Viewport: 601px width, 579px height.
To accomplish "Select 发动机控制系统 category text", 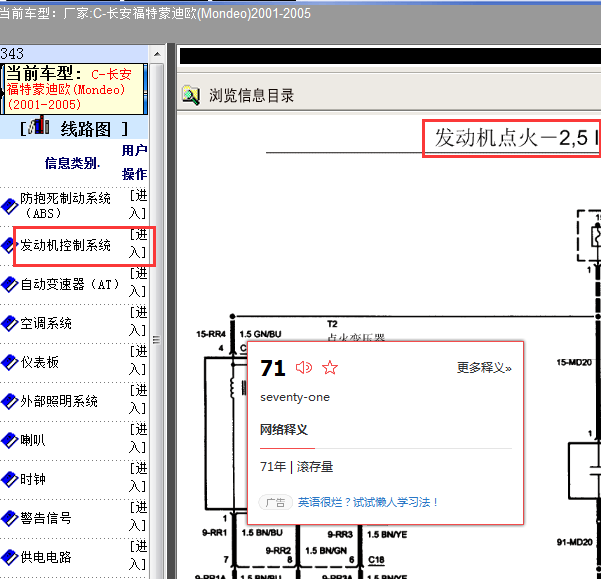I will pyautogui.click(x=65, y=245).
